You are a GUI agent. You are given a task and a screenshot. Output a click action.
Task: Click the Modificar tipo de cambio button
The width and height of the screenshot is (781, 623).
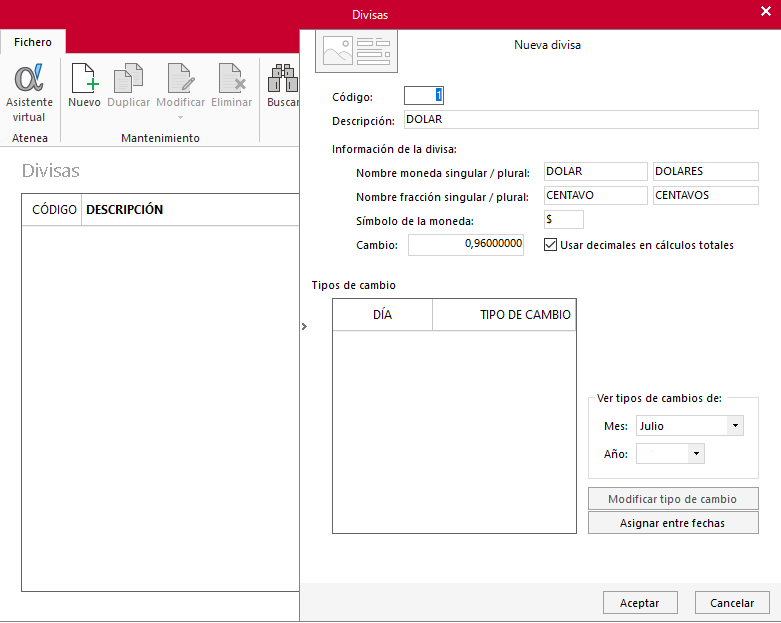[673, 499]
